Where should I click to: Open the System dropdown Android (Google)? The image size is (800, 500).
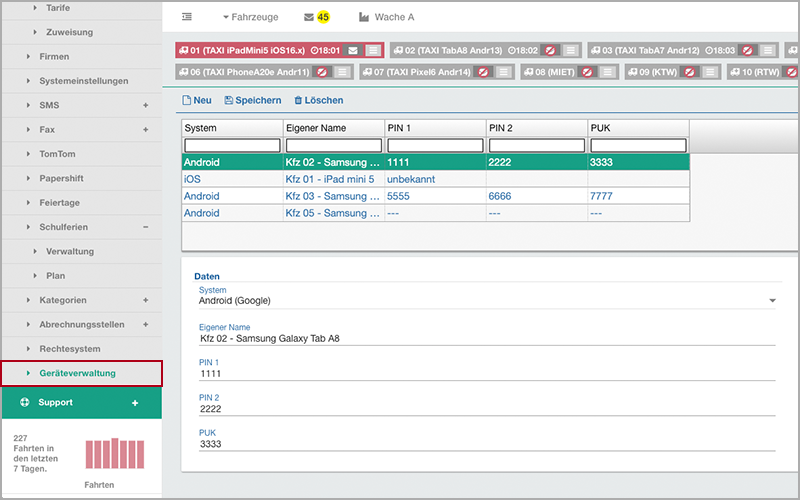[487, 300]
